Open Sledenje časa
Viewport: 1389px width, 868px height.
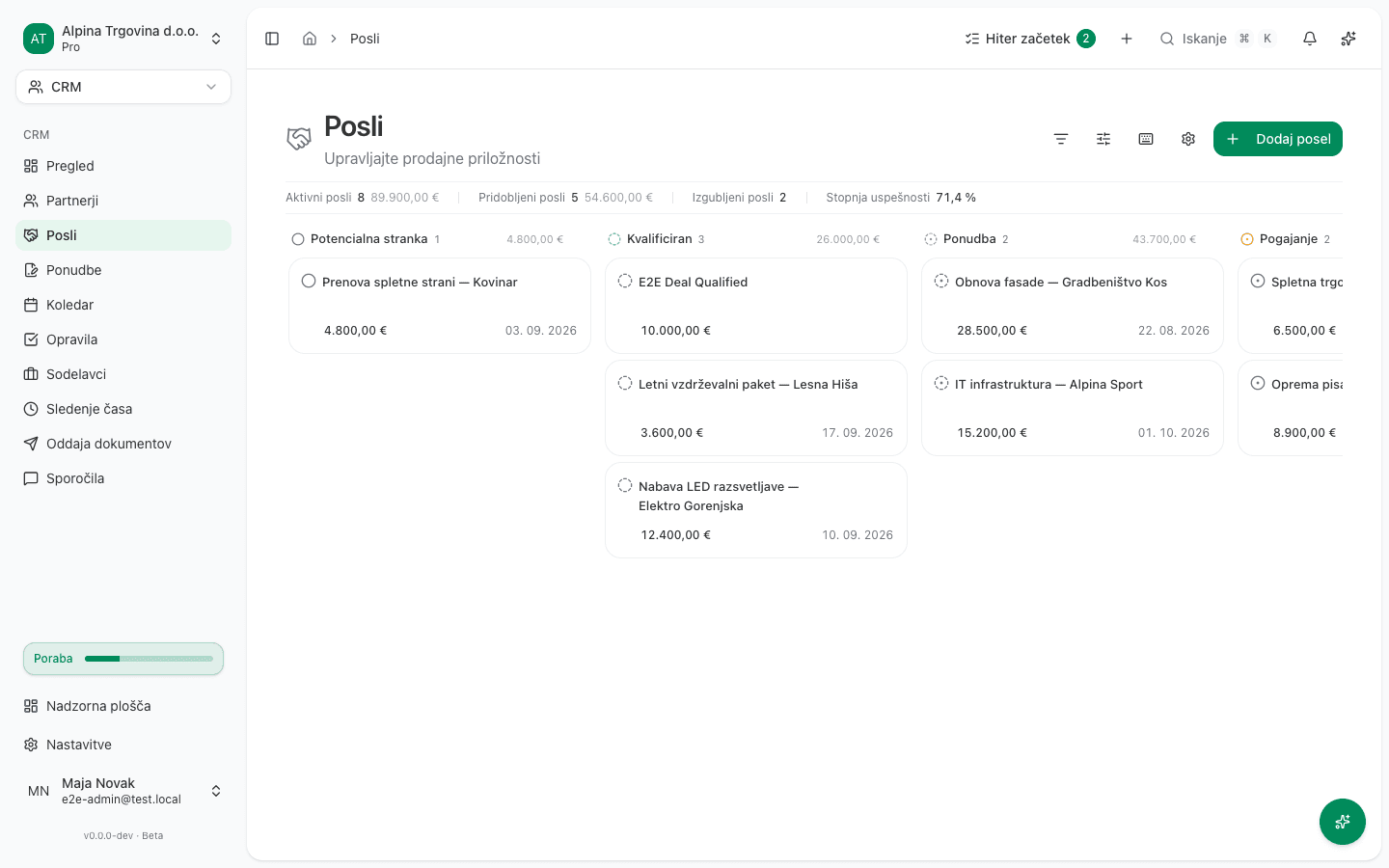pos(123,409)
